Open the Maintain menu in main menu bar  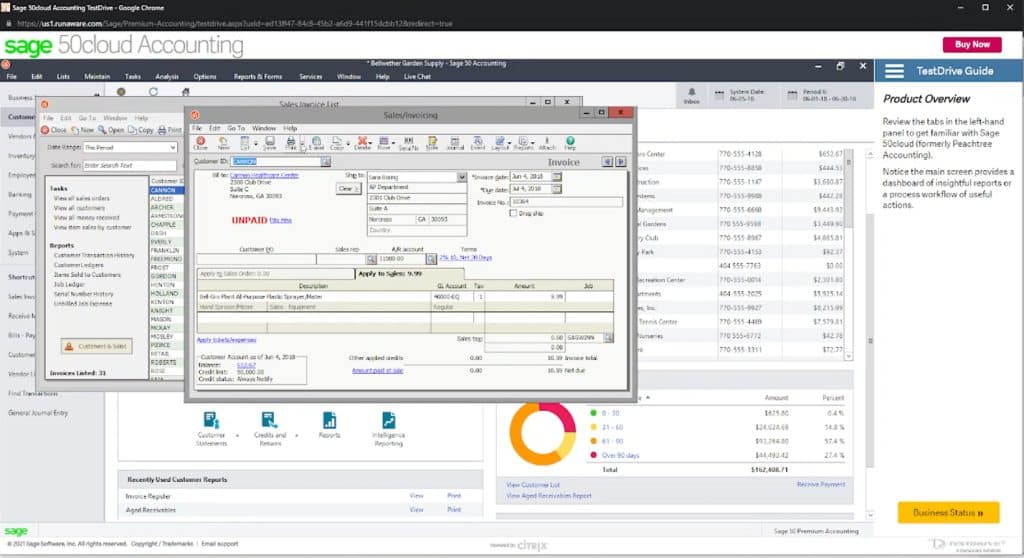(97, 76)
